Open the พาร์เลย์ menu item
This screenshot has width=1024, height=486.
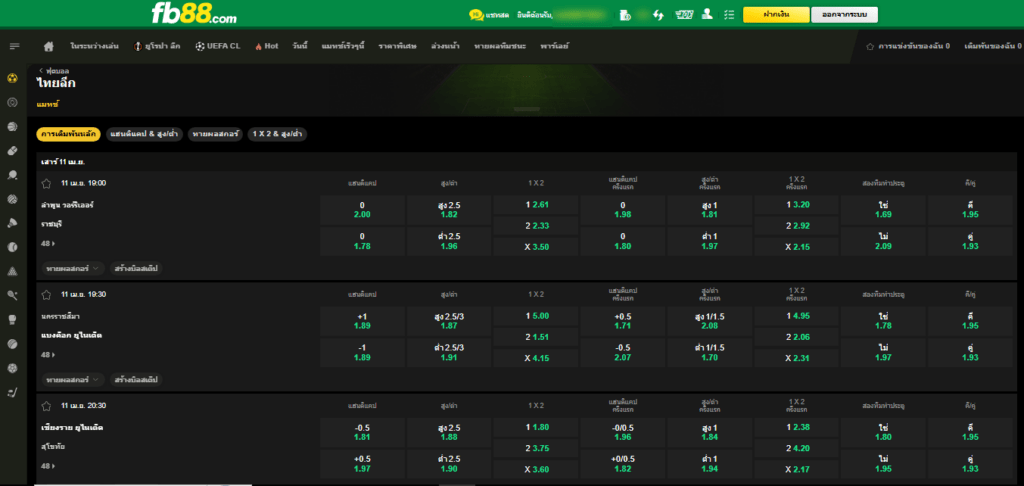554,46
